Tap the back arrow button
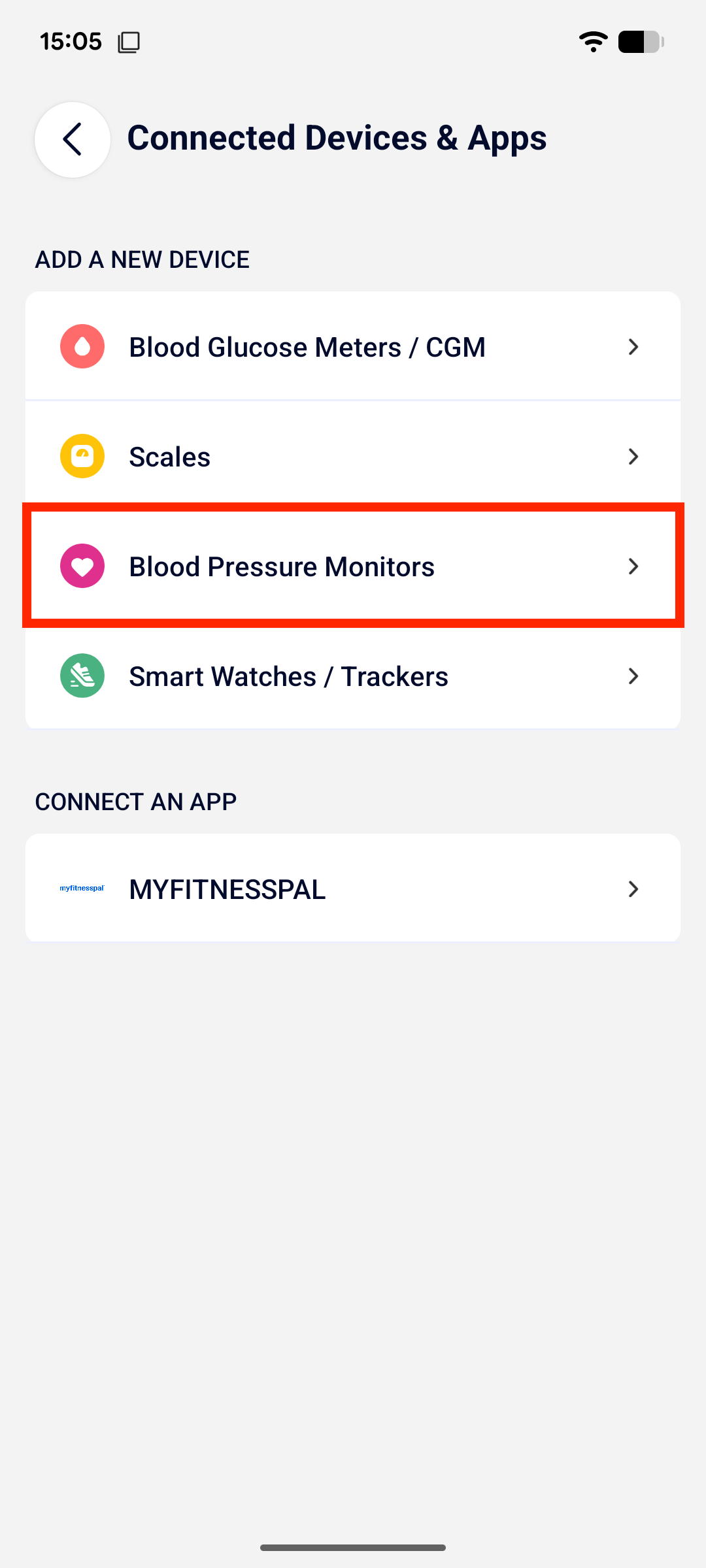706x1568 pixels. tap(73, 139)
